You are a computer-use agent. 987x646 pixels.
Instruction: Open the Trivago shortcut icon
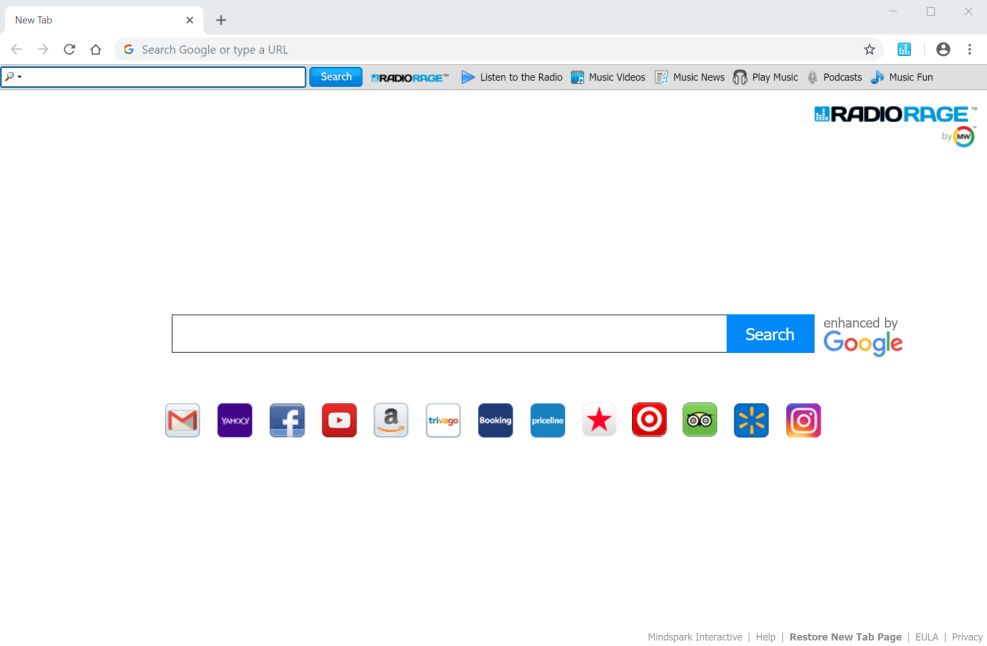tap(443, 420)
